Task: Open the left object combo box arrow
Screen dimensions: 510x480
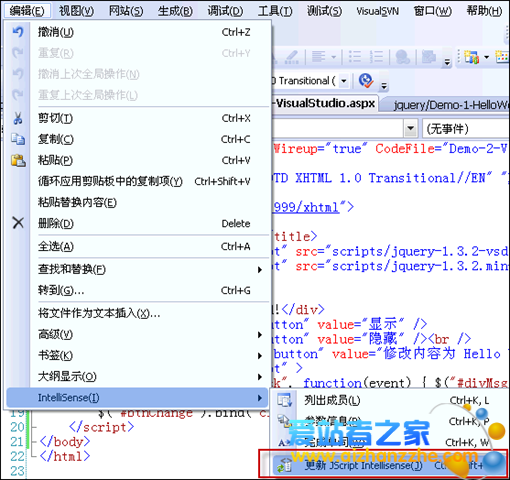Action: coord(411,128)
